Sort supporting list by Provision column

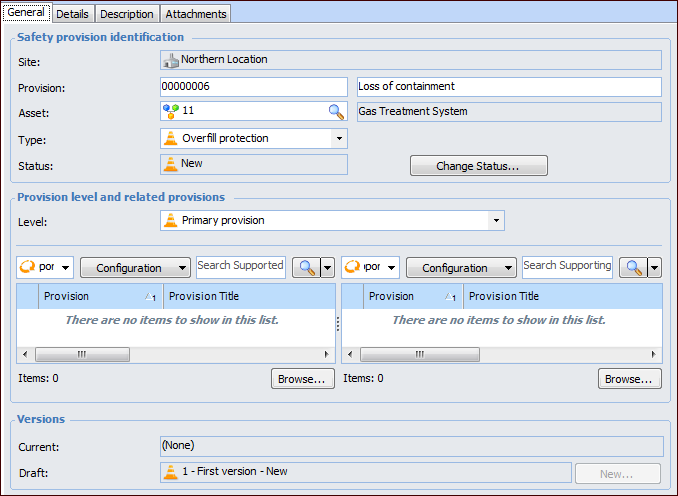pyautogui.click(x=413, y=296)
